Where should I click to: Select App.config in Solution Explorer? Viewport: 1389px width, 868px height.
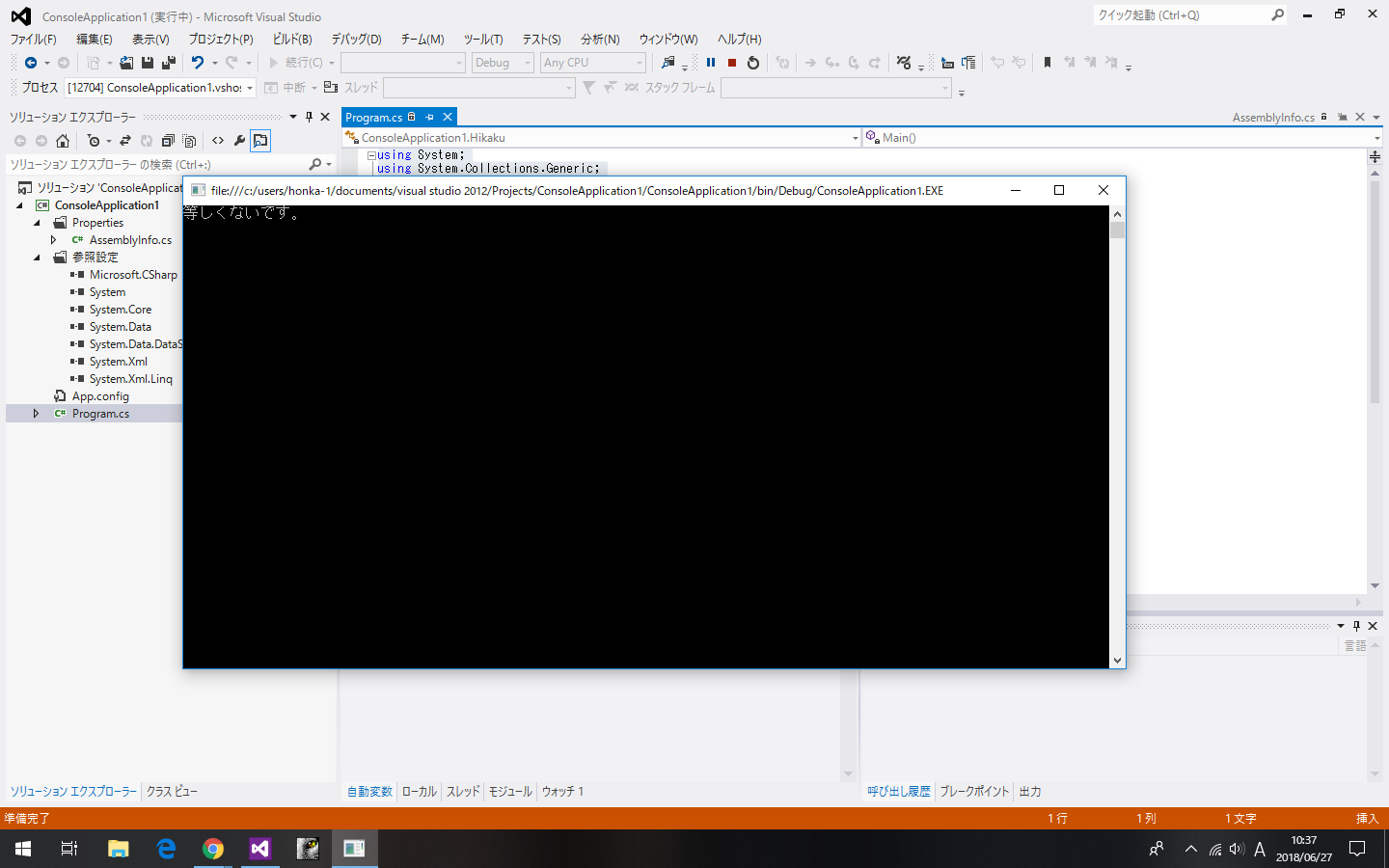(x=100, y=396)
